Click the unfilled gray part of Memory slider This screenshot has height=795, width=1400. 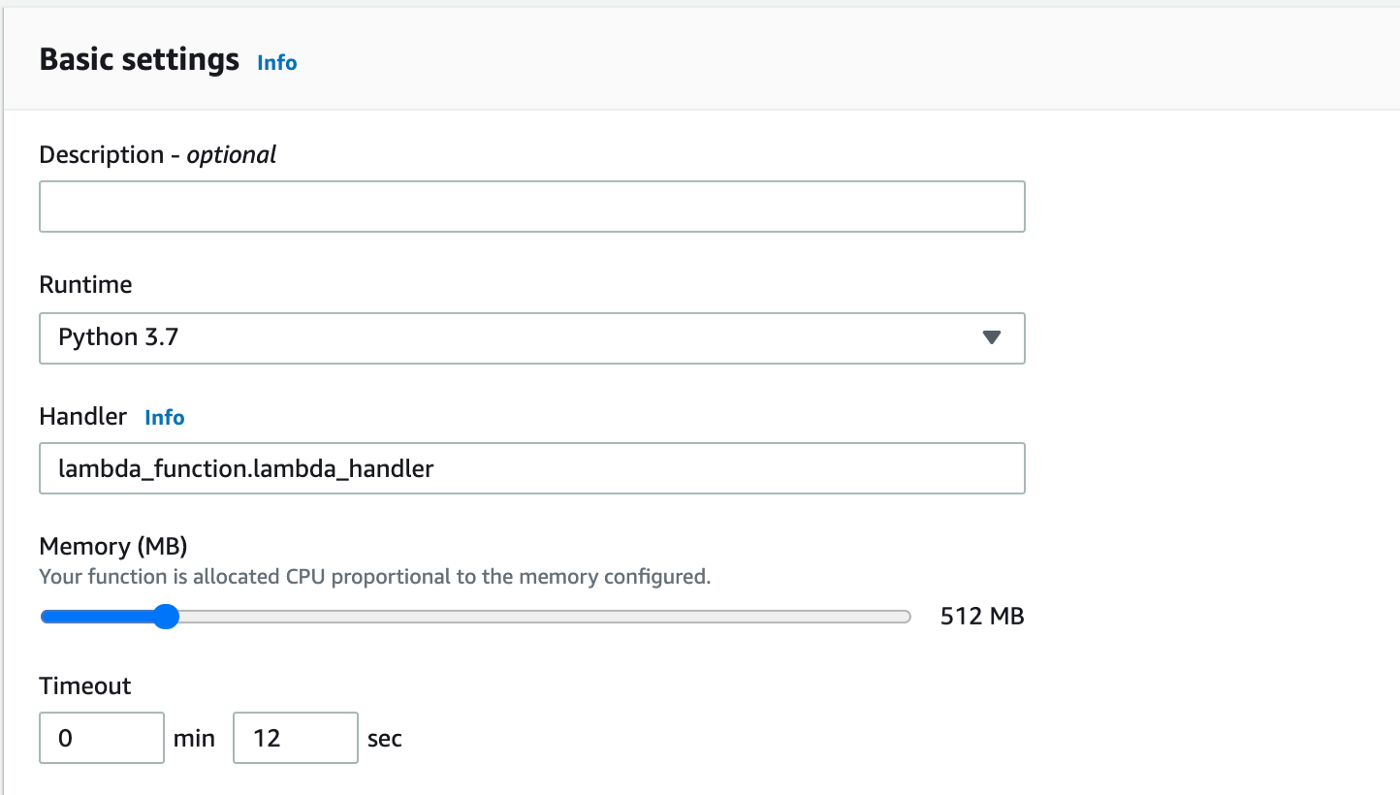coord(540,617)
